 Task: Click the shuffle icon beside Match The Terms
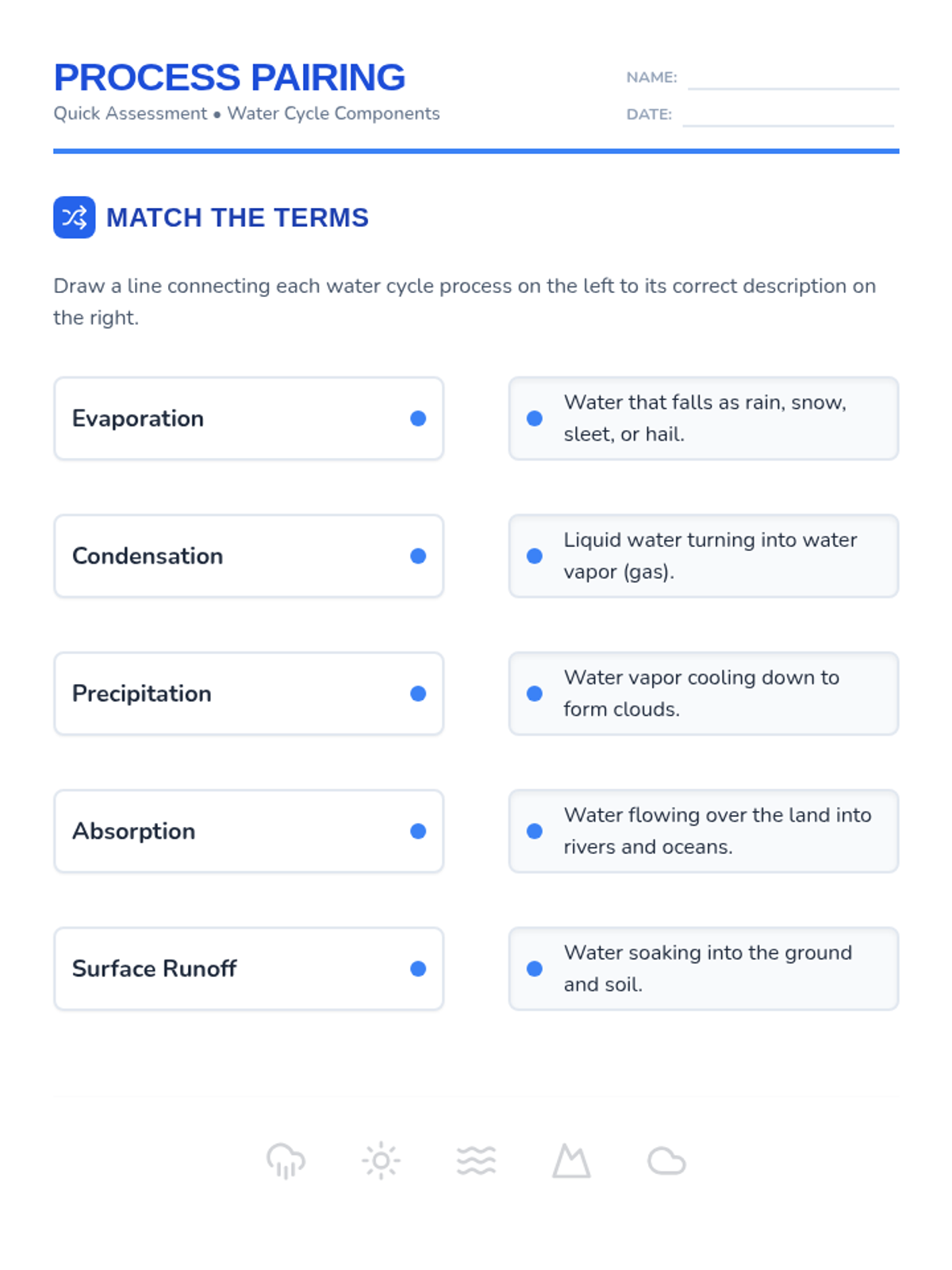point(75,217)
